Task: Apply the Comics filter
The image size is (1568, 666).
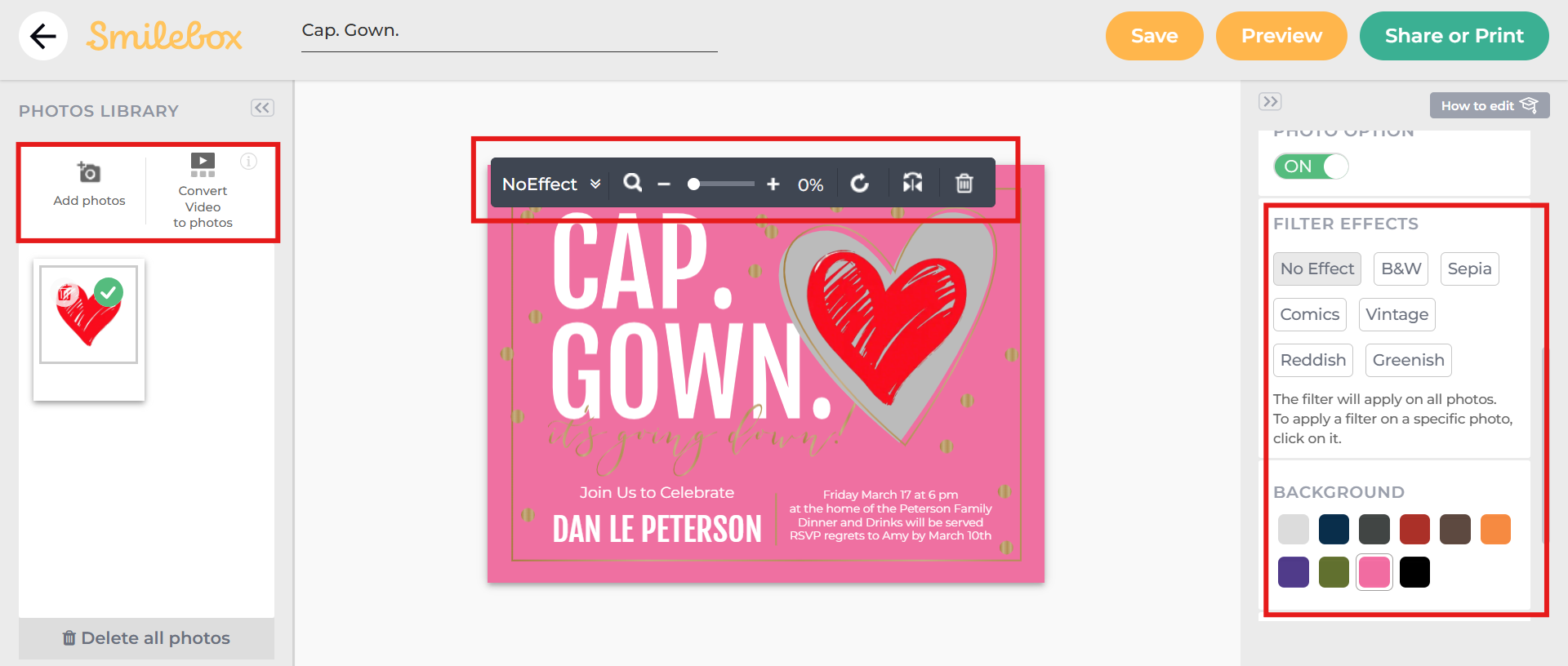Action: pyautogui.click(x=1309, y=314)
